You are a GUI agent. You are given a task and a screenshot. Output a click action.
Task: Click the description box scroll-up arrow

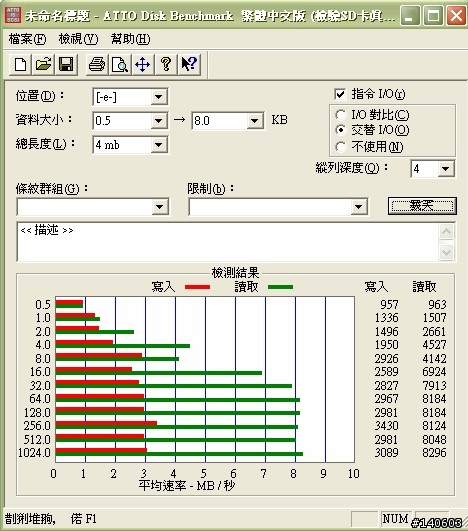(x=446, y=232)
